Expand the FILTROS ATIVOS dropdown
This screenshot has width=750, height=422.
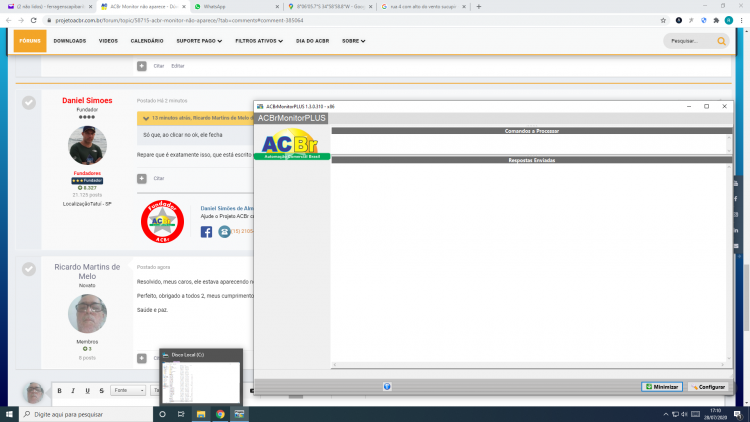[x=259, y=41]
